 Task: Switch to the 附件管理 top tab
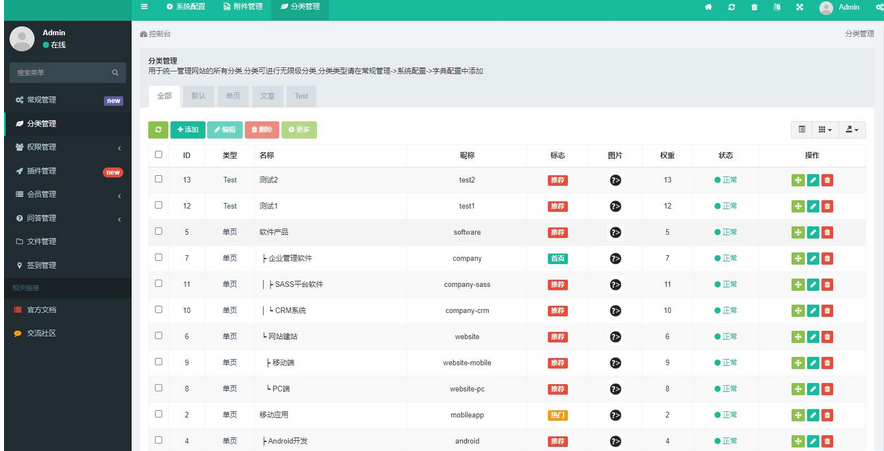click(x=243, y=7)
